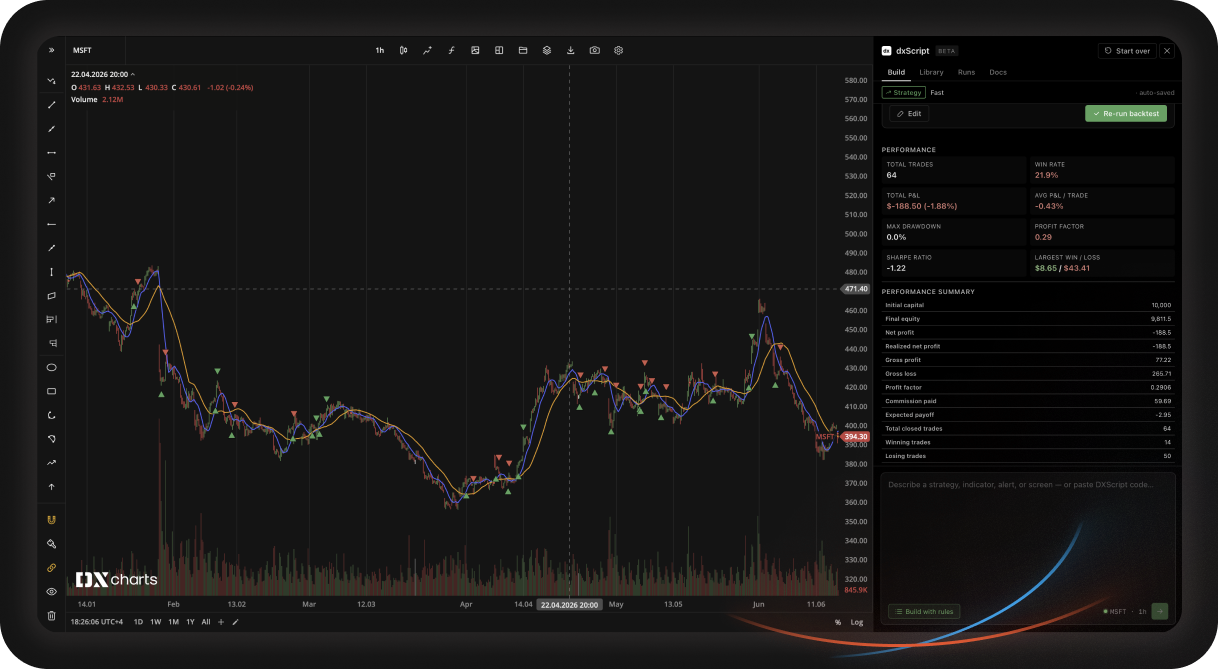Viewport: 1218px width, 669px height.
Task: Click the Start over button
Action: (1126, 50)
